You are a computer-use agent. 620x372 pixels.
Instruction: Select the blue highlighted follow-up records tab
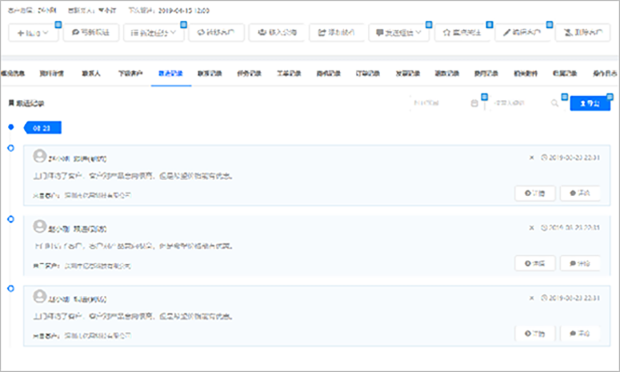[171, 73]
